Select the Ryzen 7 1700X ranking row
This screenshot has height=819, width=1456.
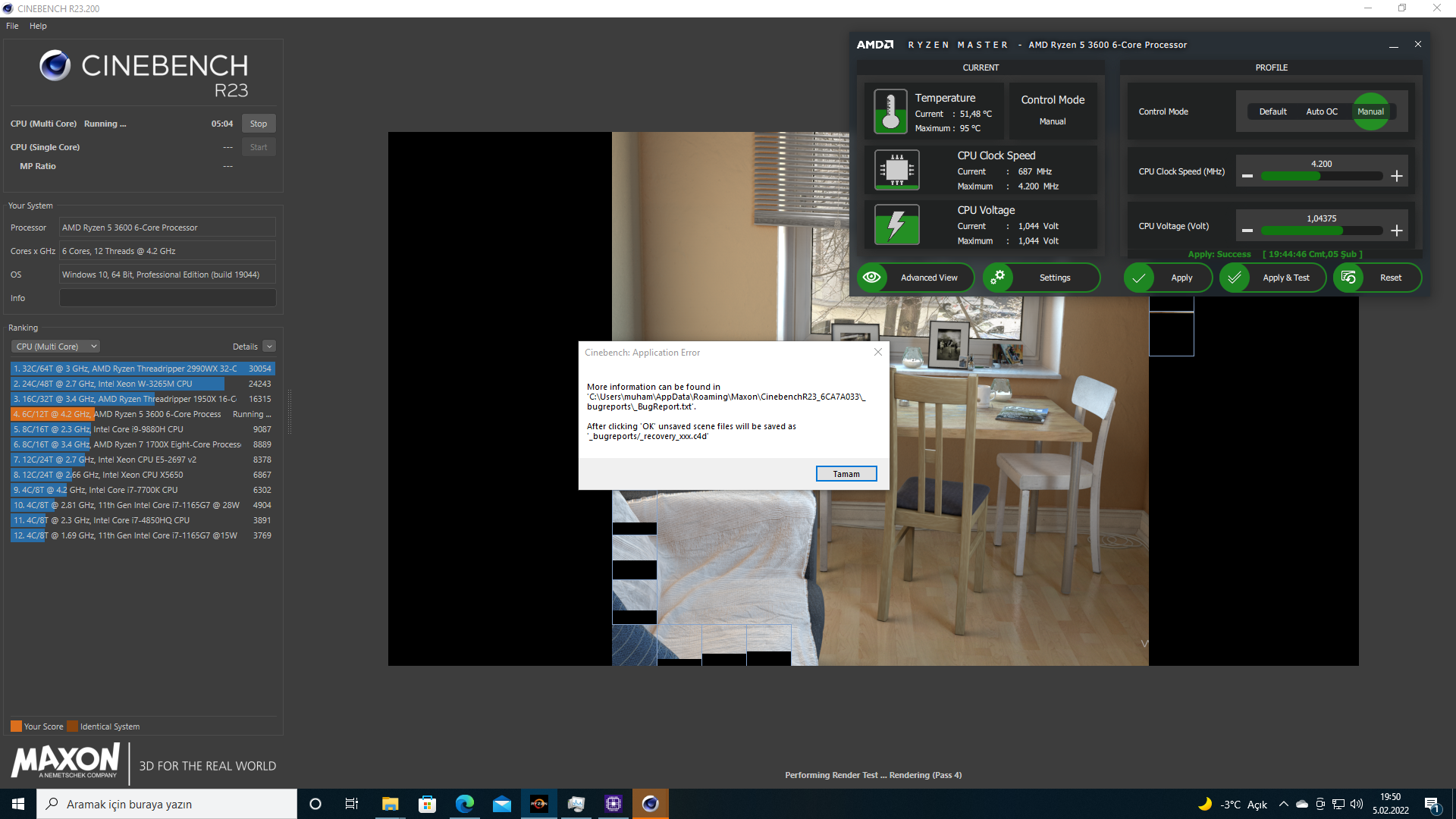click(143, 444)
